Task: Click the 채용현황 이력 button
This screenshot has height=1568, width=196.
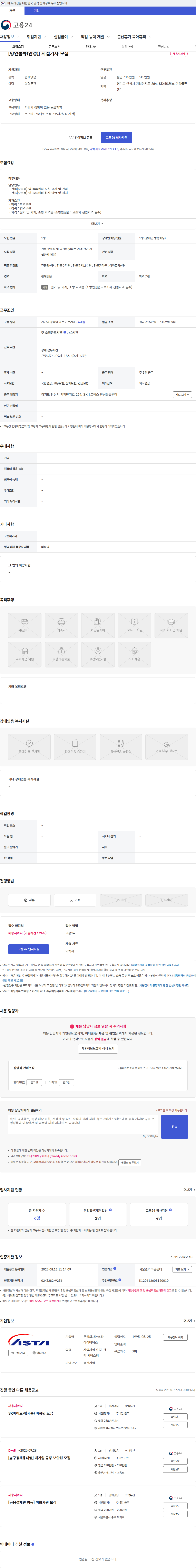Action: (175, 1337)
